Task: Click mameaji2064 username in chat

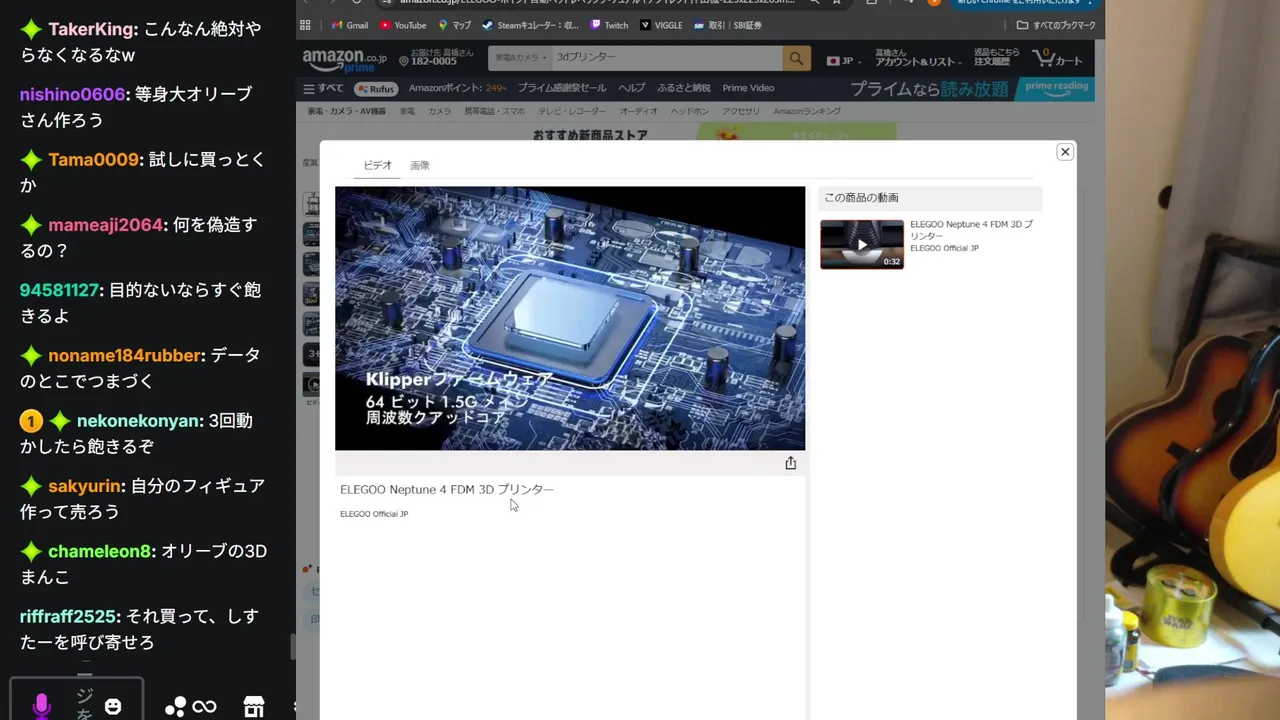Action: [105, 225]
